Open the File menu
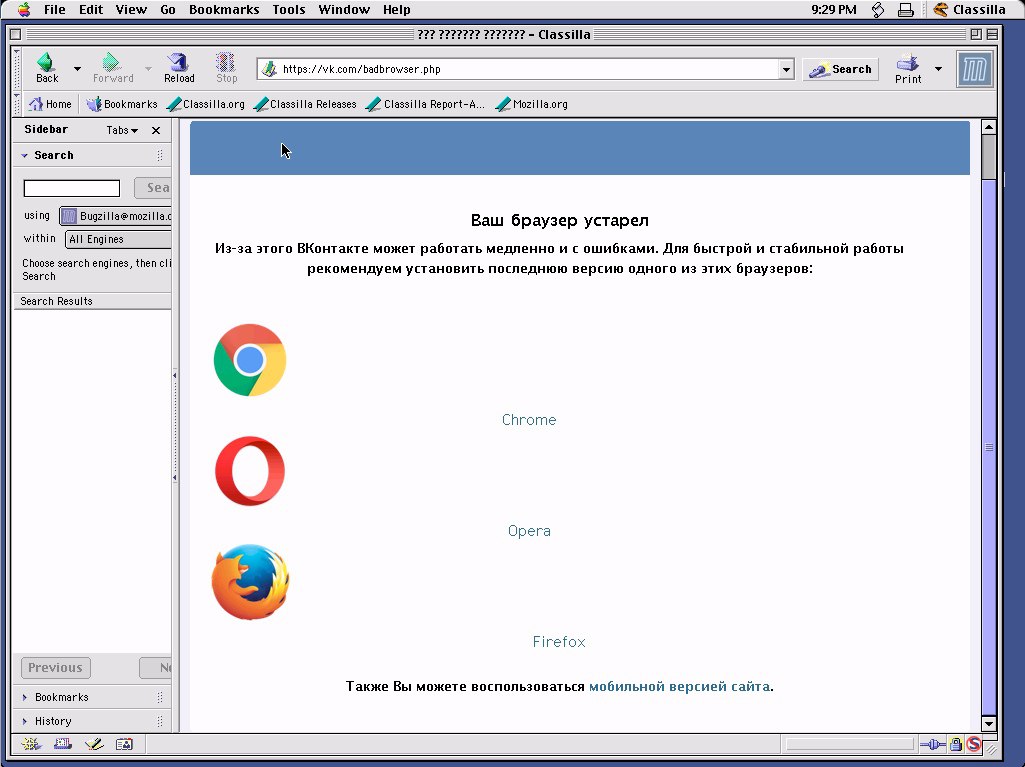The width and height of the screenshot is (1025, 767). 54,9
